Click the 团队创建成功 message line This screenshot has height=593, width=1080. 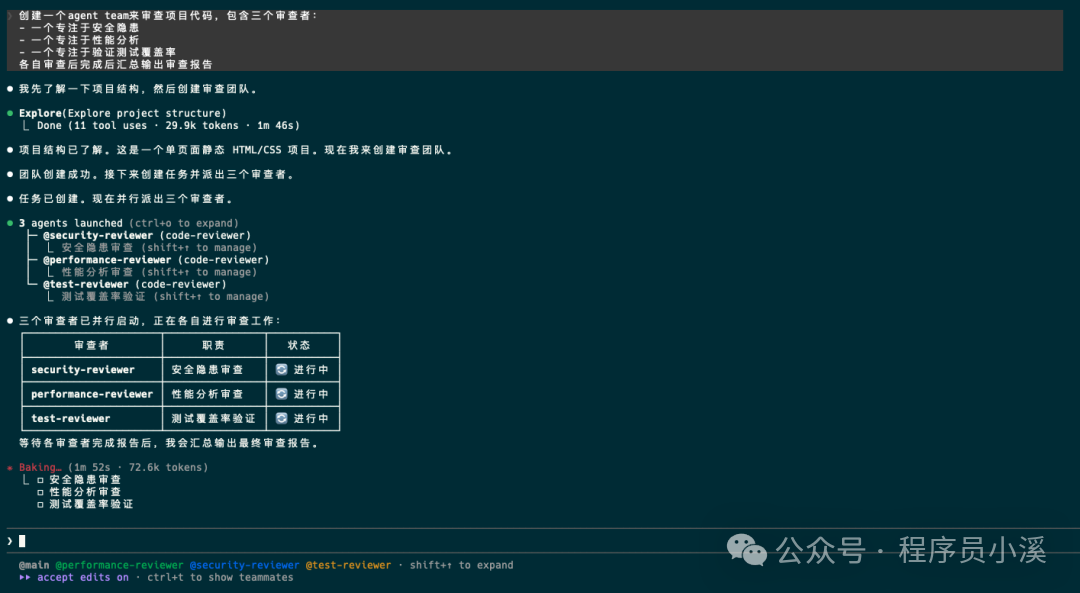tap(156, 174)
